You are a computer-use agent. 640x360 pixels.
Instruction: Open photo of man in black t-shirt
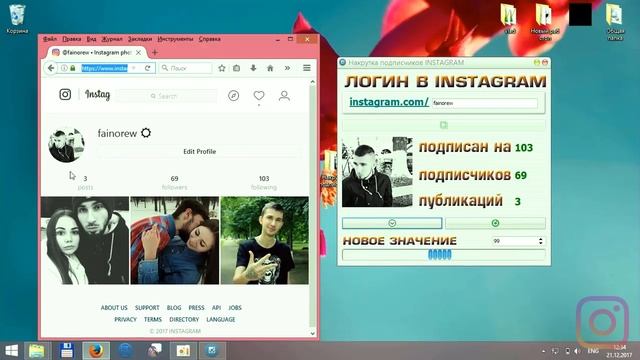264,240
